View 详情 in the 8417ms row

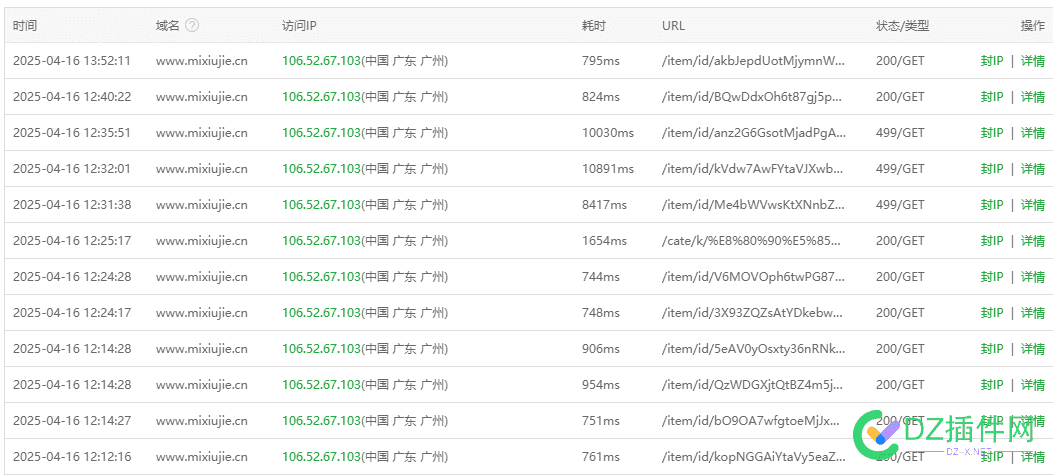1033,204
